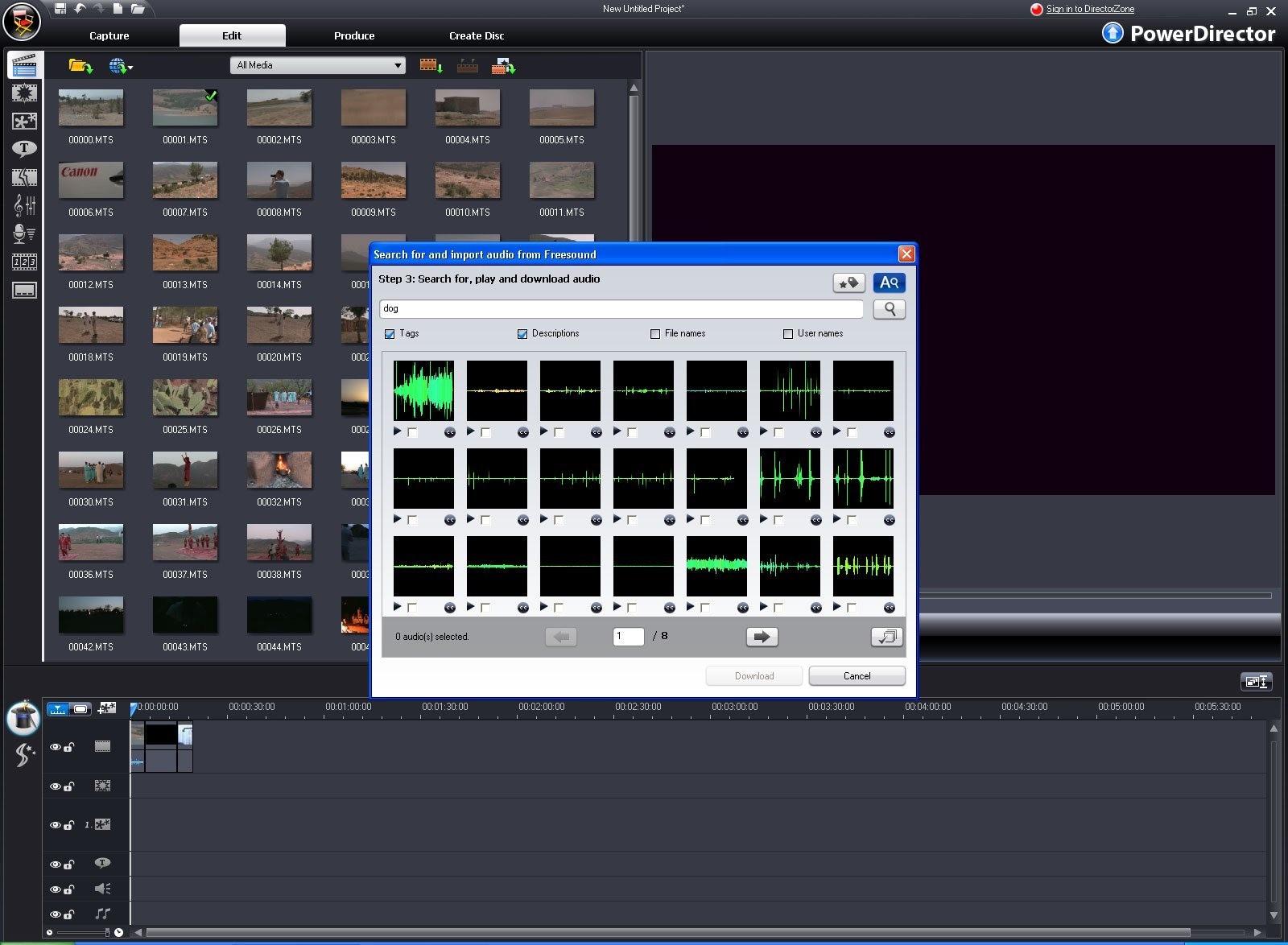The image size is (1288, 945).
Task: Uncheck the Tags checkbox
Action: coord(390,334)
